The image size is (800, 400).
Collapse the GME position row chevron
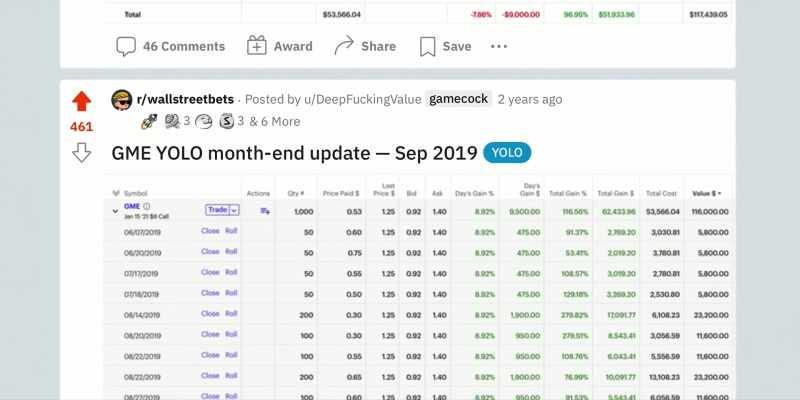coord(115,211)
